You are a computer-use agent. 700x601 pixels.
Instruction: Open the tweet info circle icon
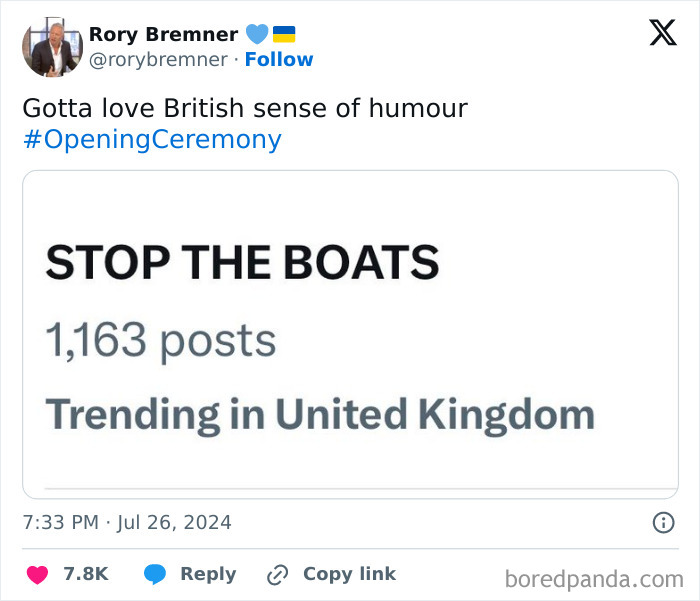pos(662,522)
